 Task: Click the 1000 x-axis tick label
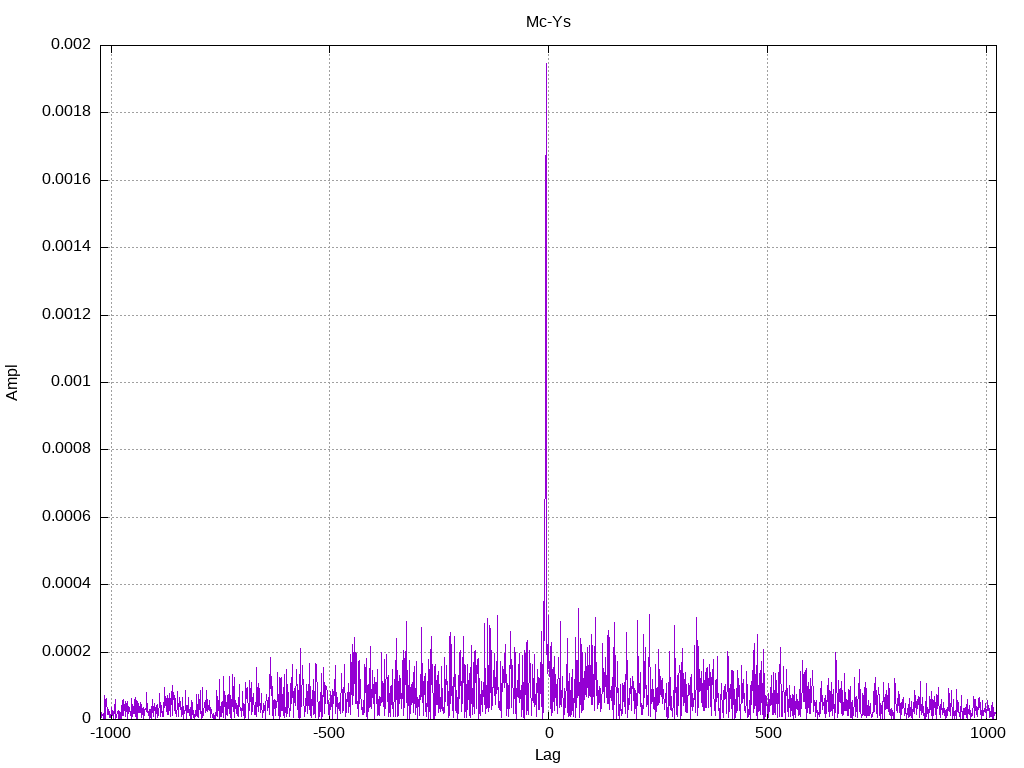pos(987,733)
